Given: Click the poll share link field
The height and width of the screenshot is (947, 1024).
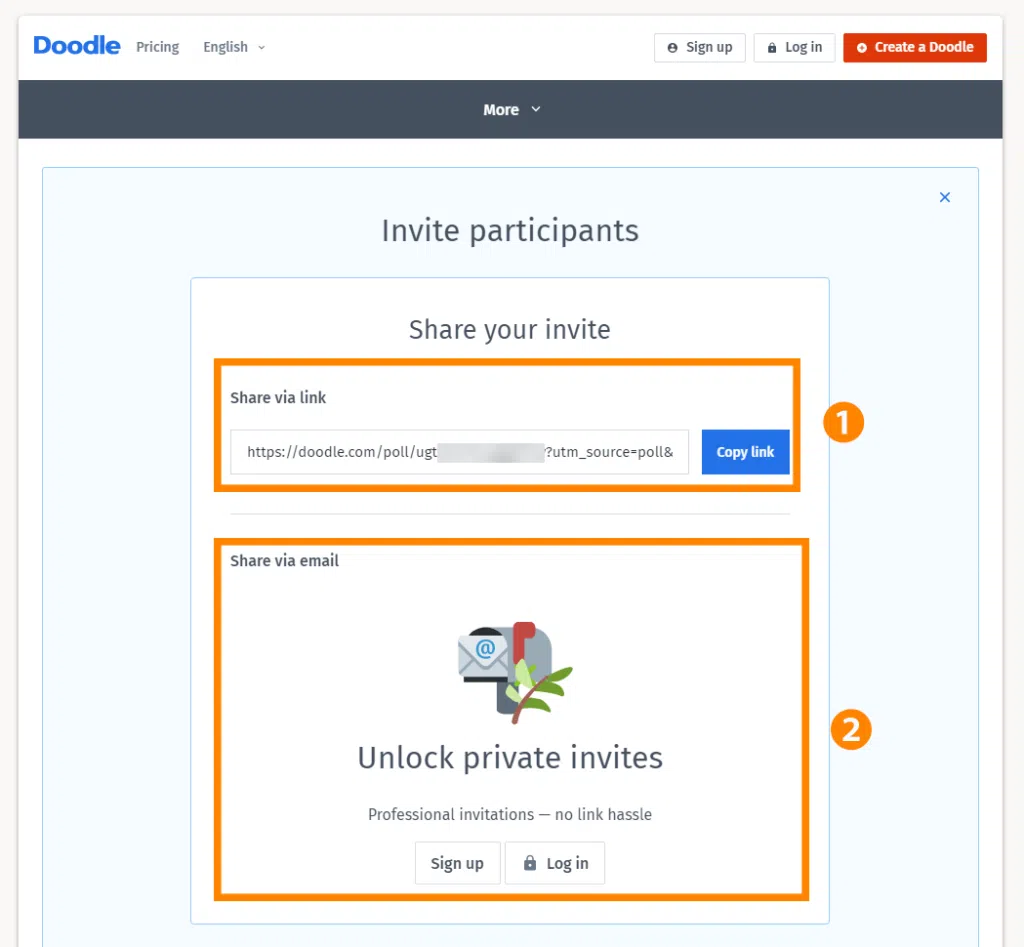Looking at the screenshot, I should (458, 452).
